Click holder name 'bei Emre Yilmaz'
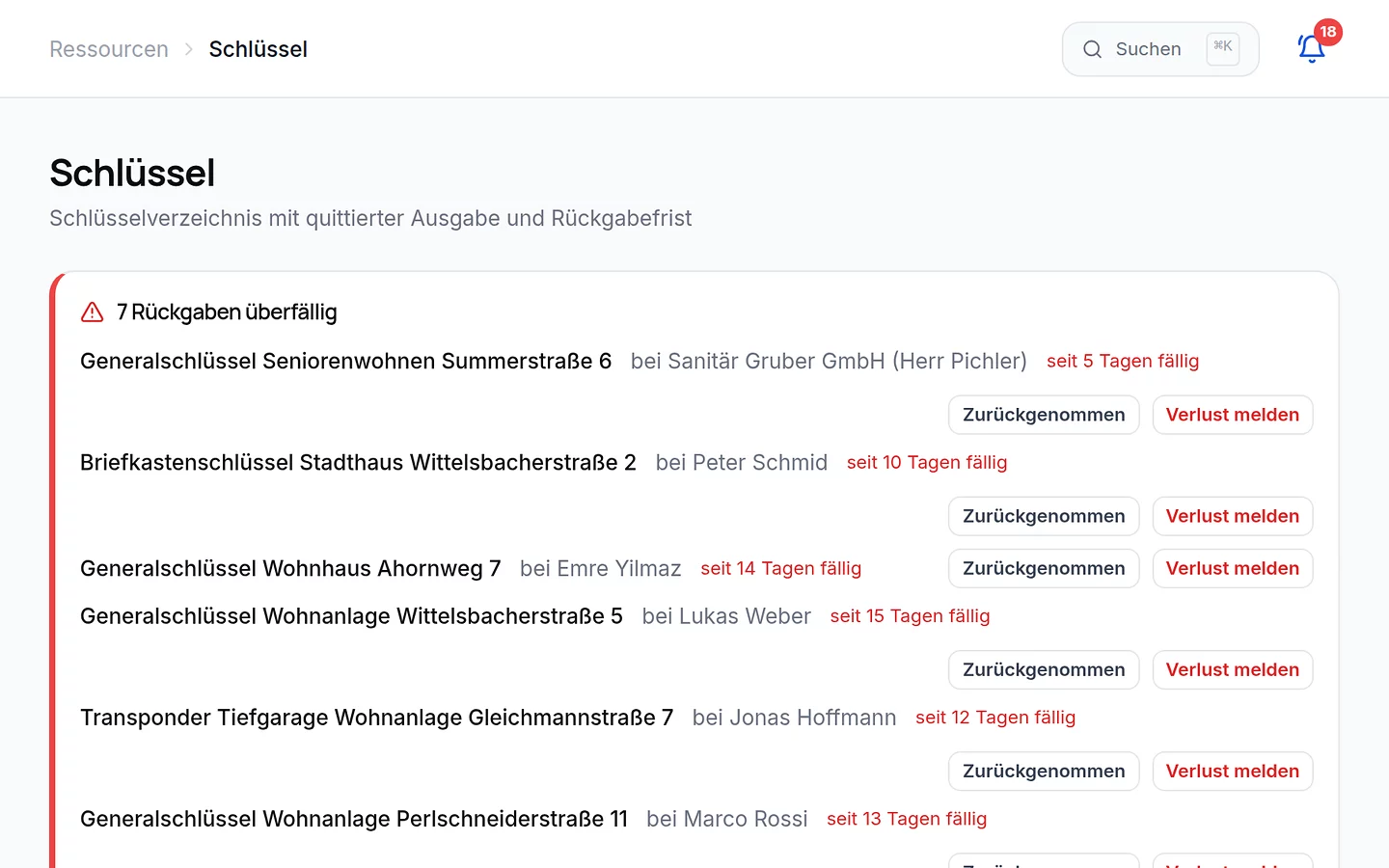 (601, 568)
